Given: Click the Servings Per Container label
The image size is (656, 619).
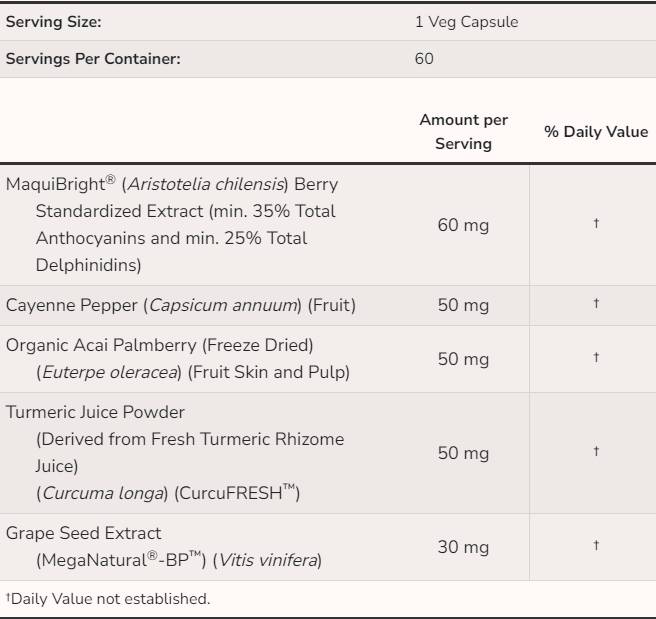Looking at the screenshot, I should click(x=93, y=58).
